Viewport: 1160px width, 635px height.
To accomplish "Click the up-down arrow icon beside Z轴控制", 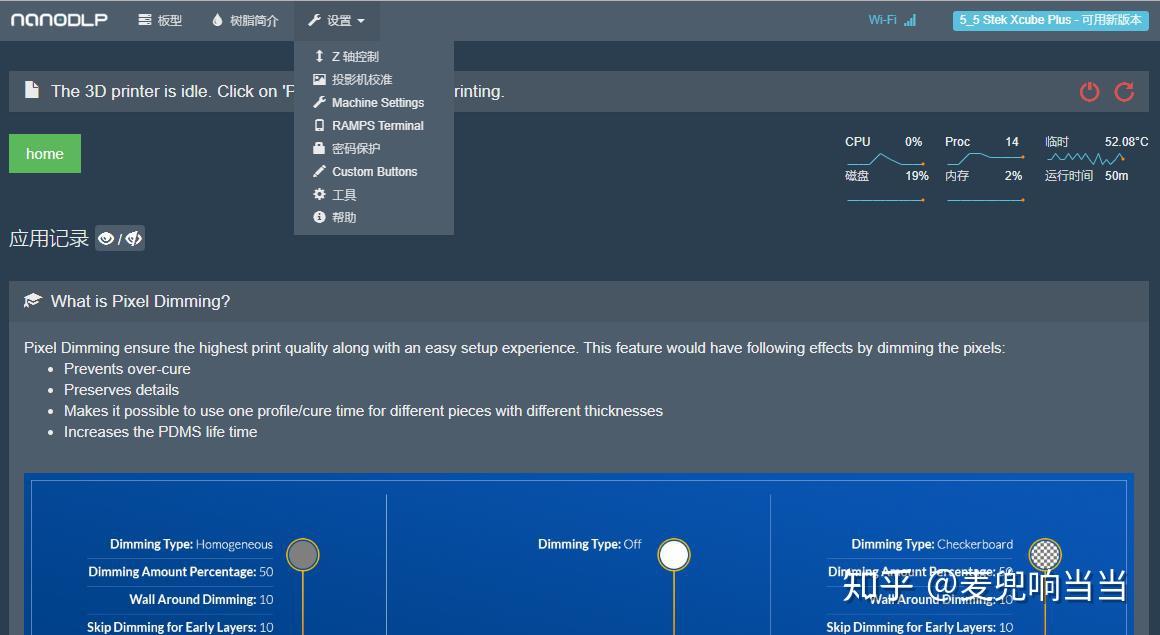I will (x=319, y=56).
